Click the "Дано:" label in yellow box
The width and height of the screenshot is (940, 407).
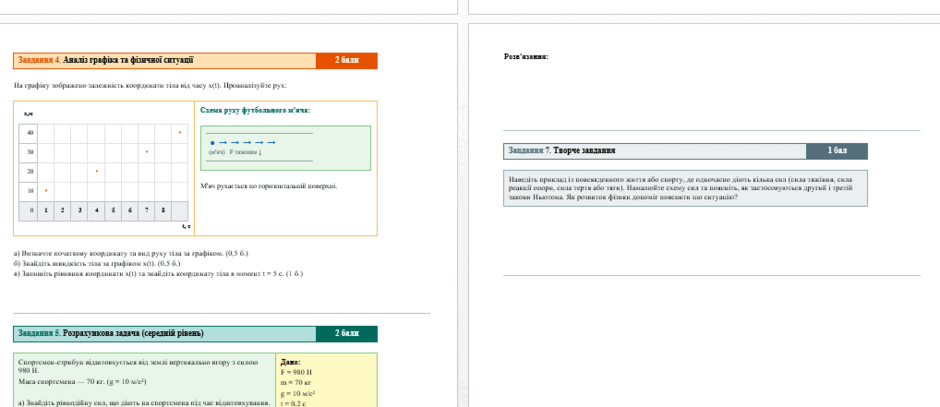click(290, 362)
